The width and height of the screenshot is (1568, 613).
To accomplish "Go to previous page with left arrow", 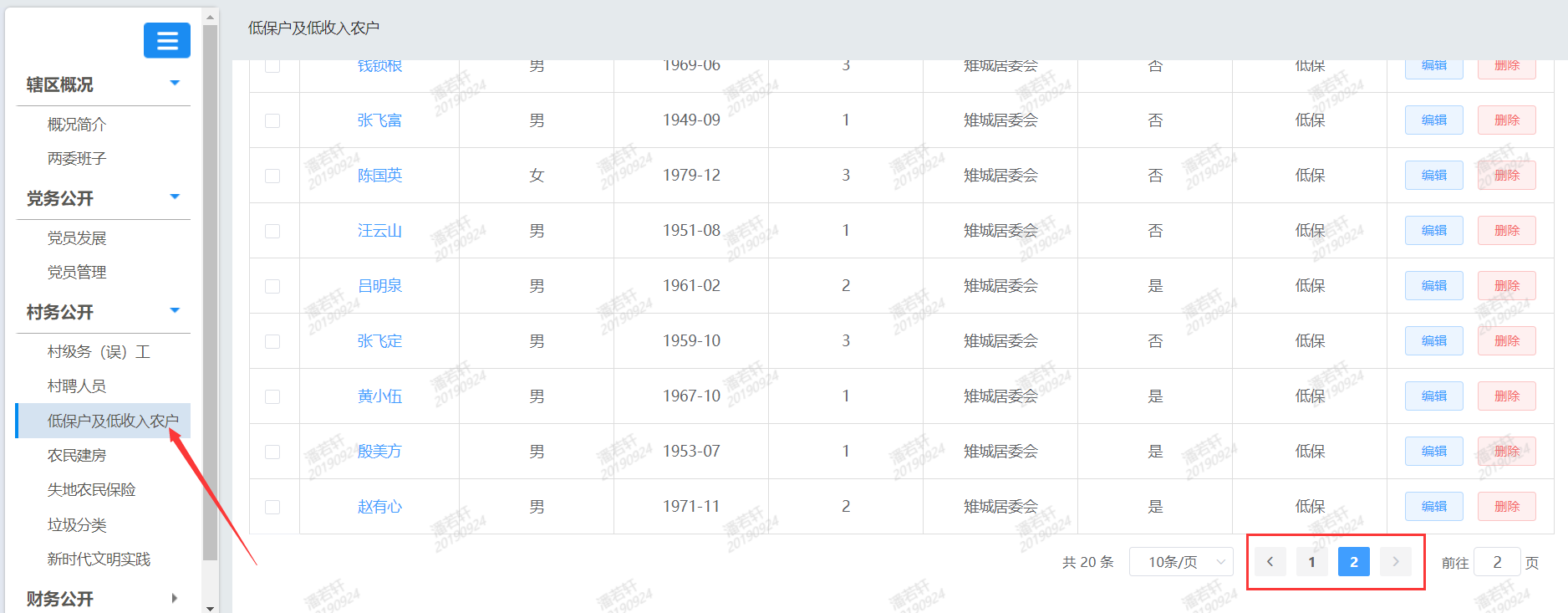I will 1270,562.
